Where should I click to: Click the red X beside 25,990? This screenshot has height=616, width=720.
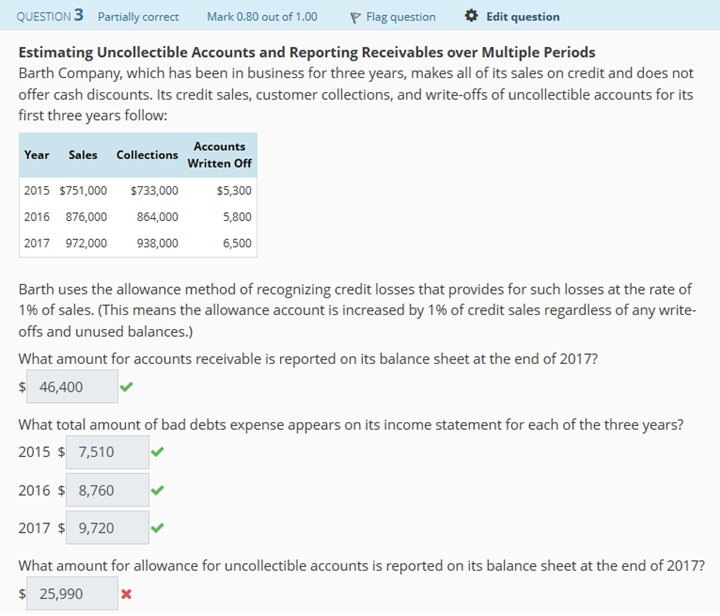(x=126, y=594)
